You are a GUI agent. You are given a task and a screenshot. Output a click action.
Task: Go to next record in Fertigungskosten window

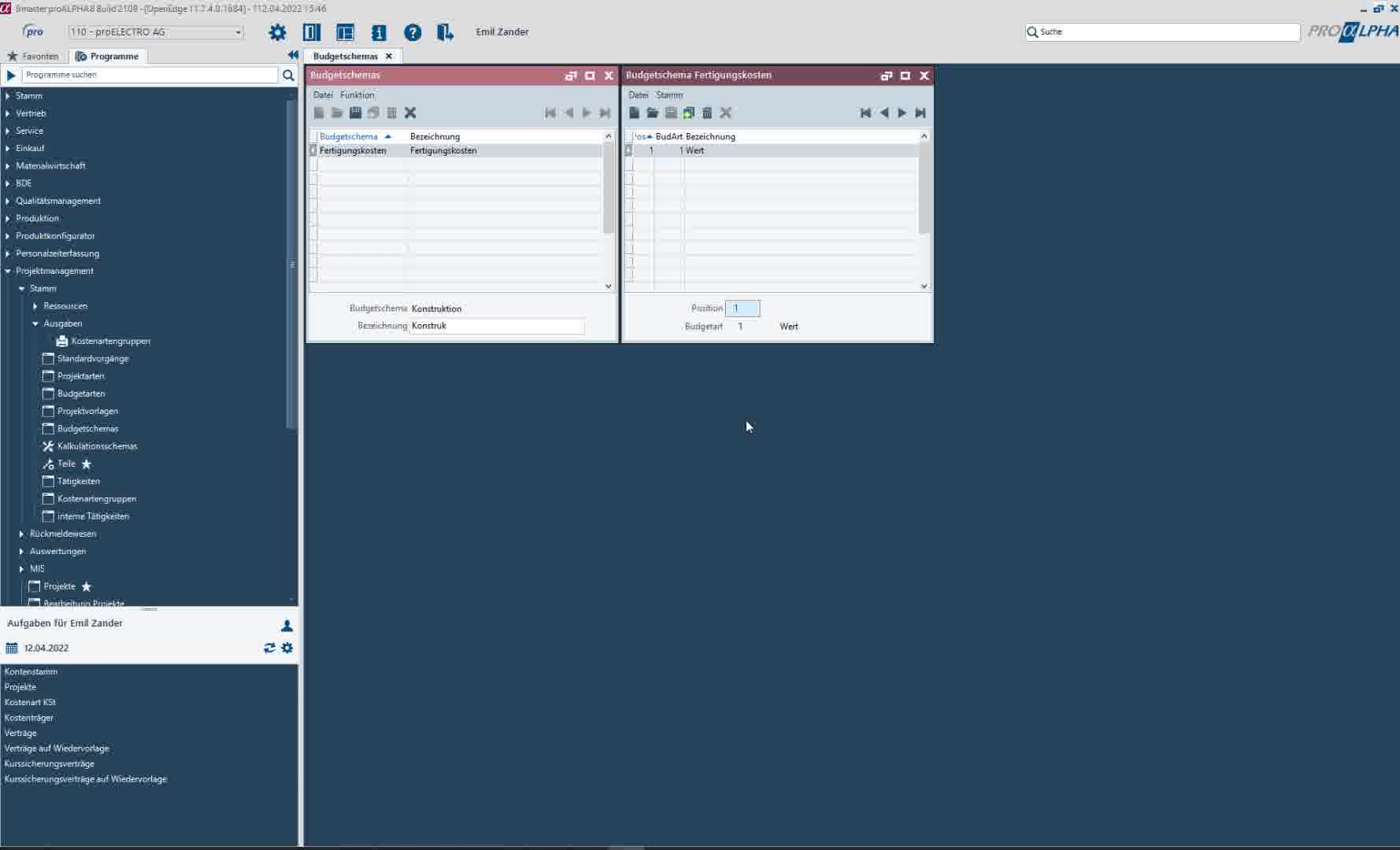click(x=902, y=113)
